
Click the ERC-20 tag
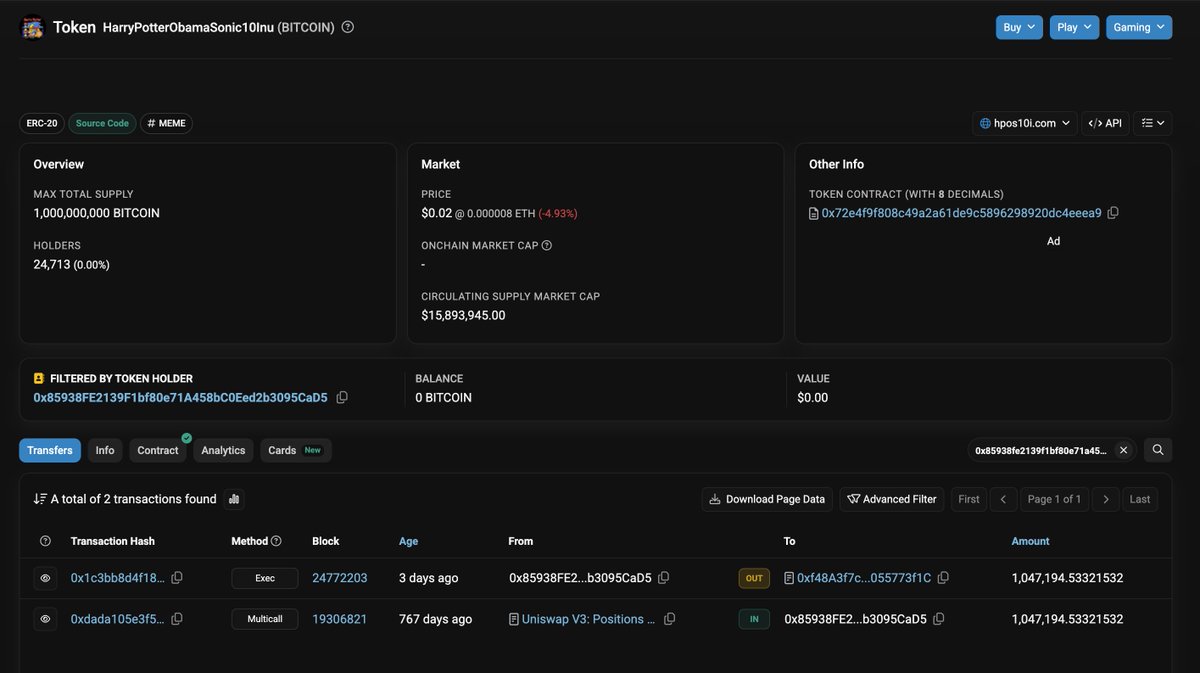pyautogui.click(x=41, y=123)
